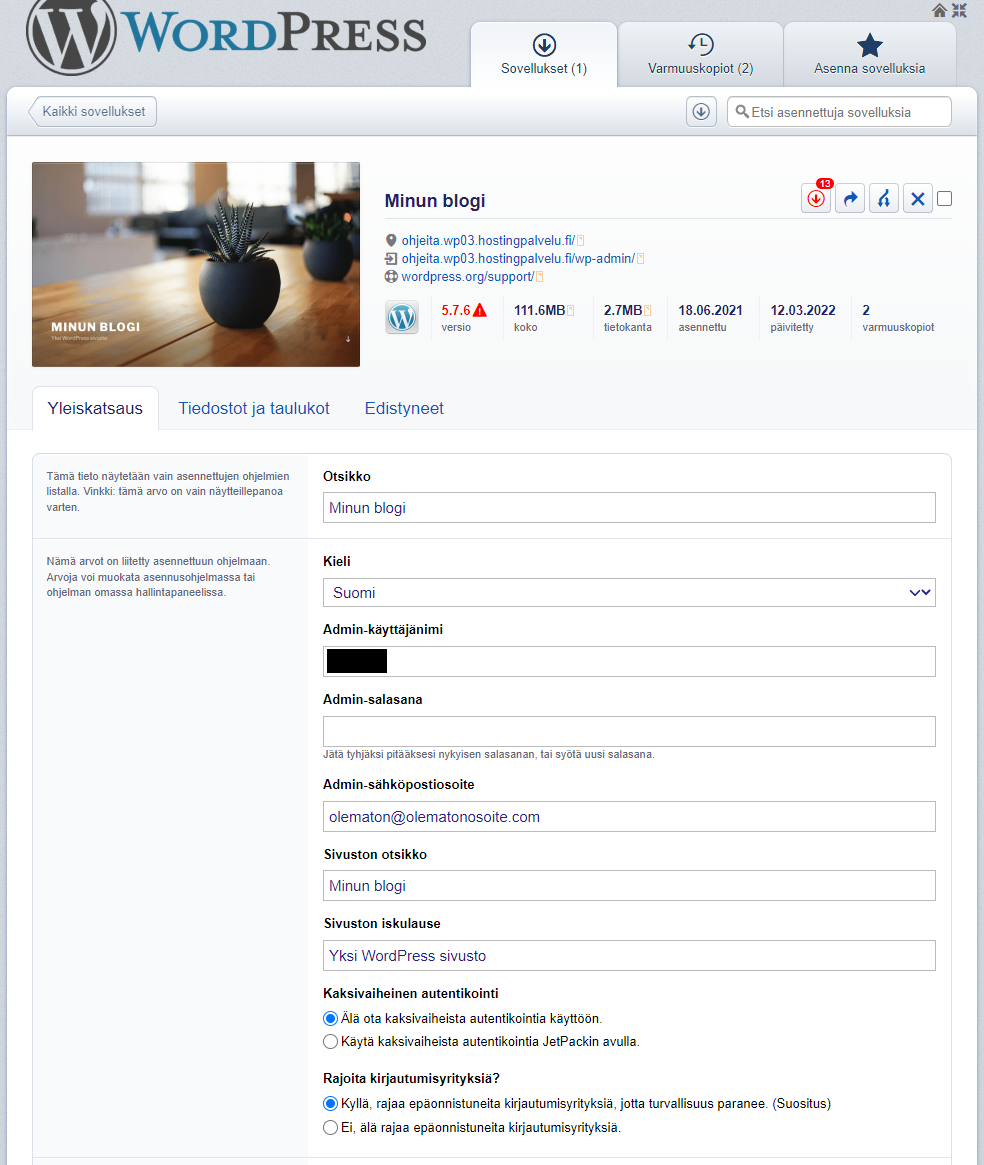
Task: Select 'Ei, älä rajaa epäonnistuneita kirjautumisyrityksiä'
Action: click(331, 1127)
